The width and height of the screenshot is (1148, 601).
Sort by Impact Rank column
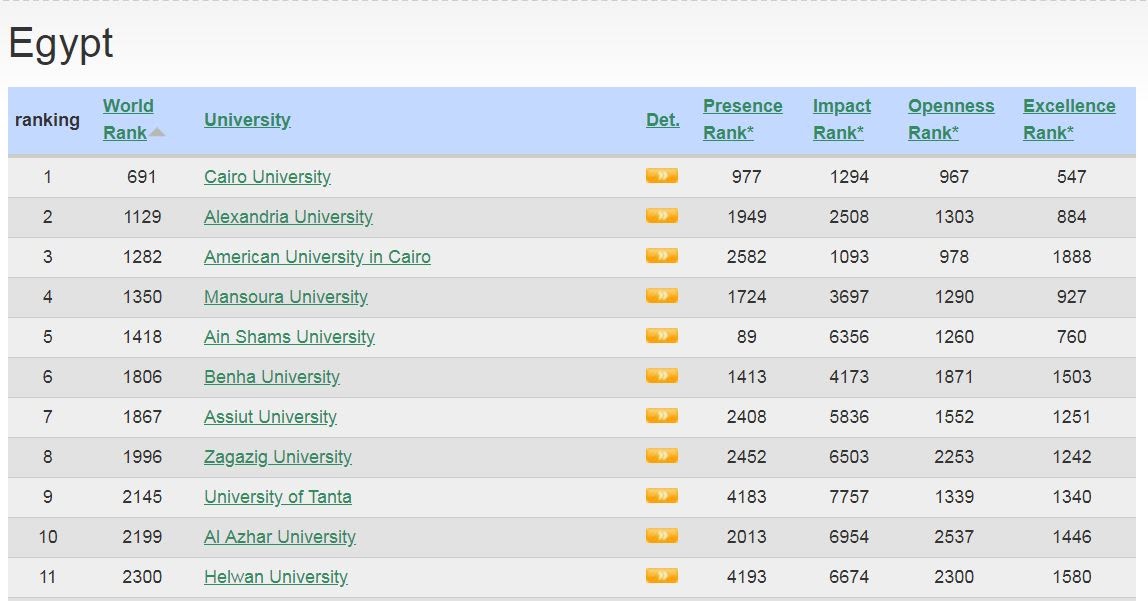click(x=842, y=119)
